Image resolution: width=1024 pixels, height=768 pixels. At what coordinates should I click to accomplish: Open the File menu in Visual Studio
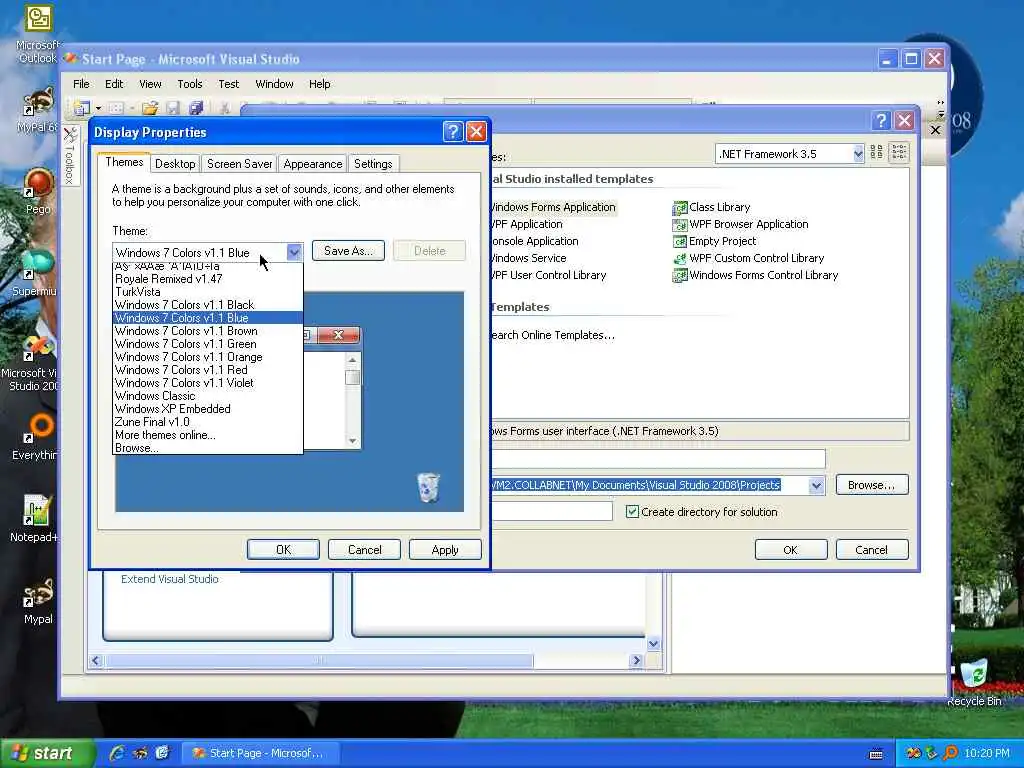[81, 84]
